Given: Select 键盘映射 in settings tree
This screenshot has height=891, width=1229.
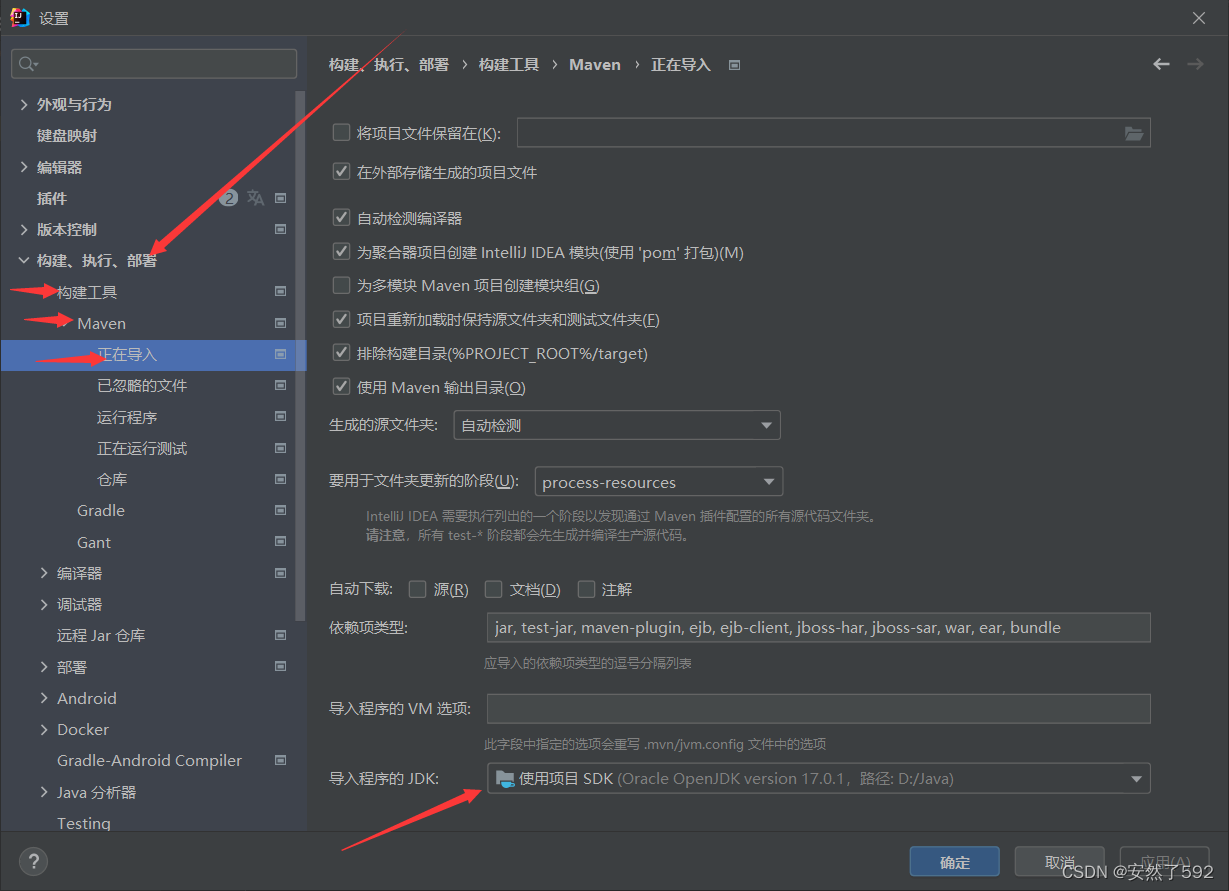Looking at the screenshot, I should click(67, 135).
